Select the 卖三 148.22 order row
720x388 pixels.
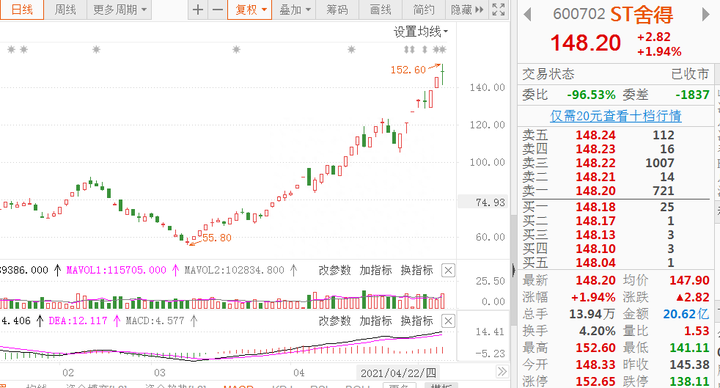pyautogui.click(x=615, y=163)
